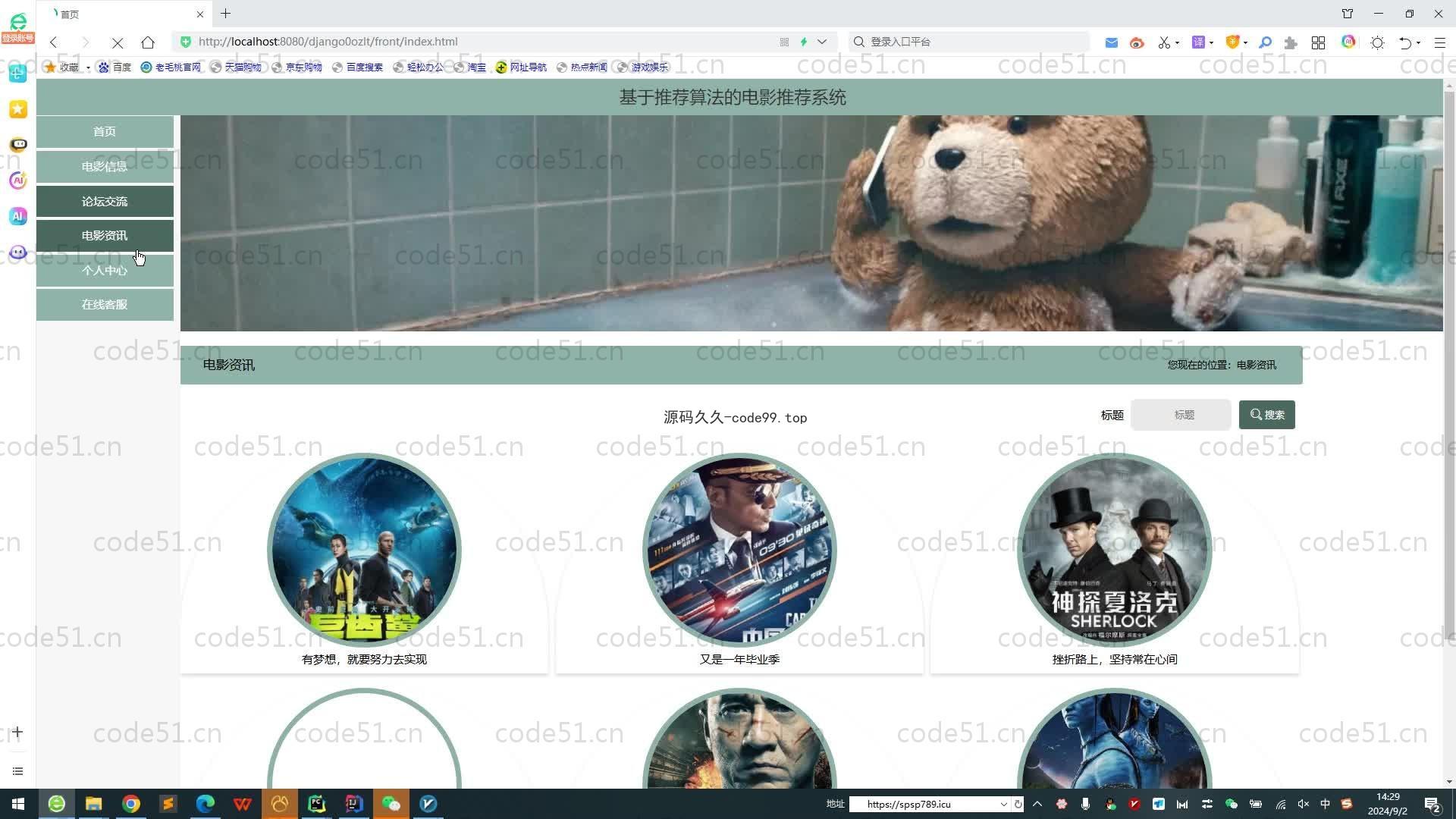Open the 百度 bookmark
The width and height of the screenshot is (1456, 819).
[115, 67]
